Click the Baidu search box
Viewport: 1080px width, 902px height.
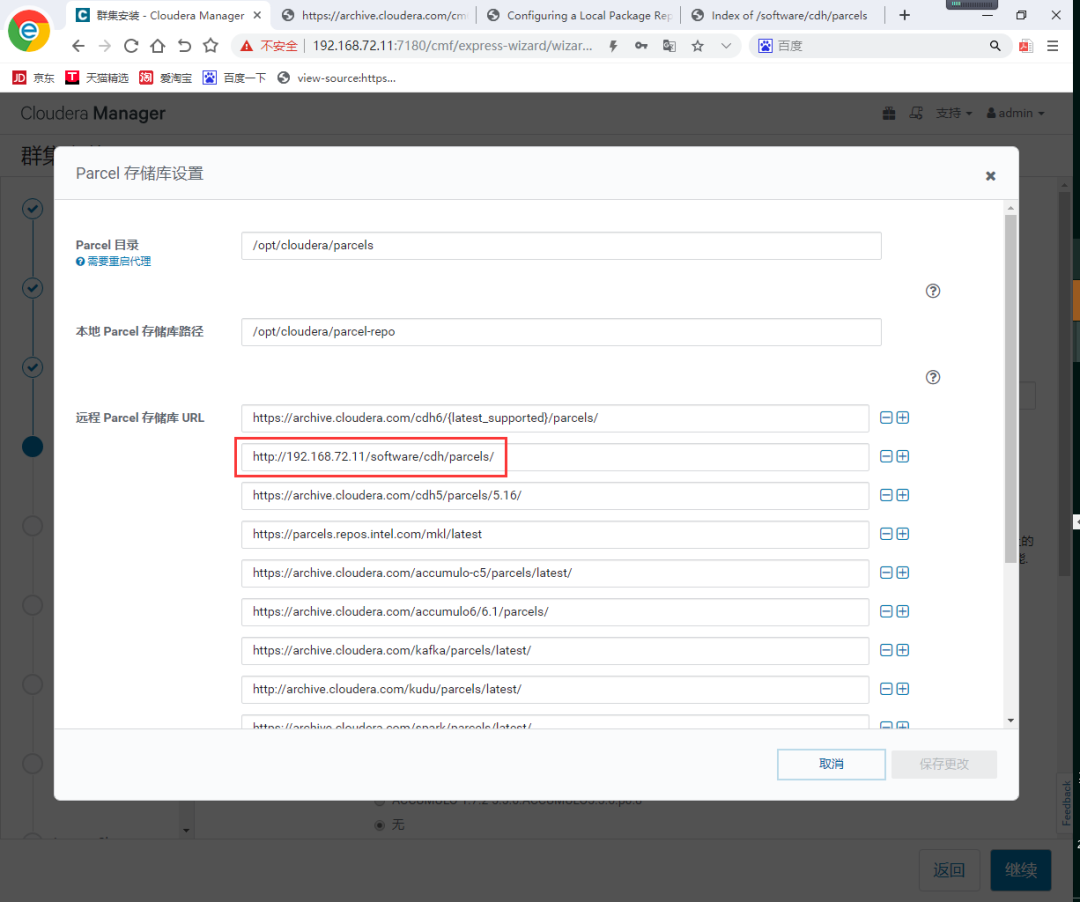(x=880, y=46)
